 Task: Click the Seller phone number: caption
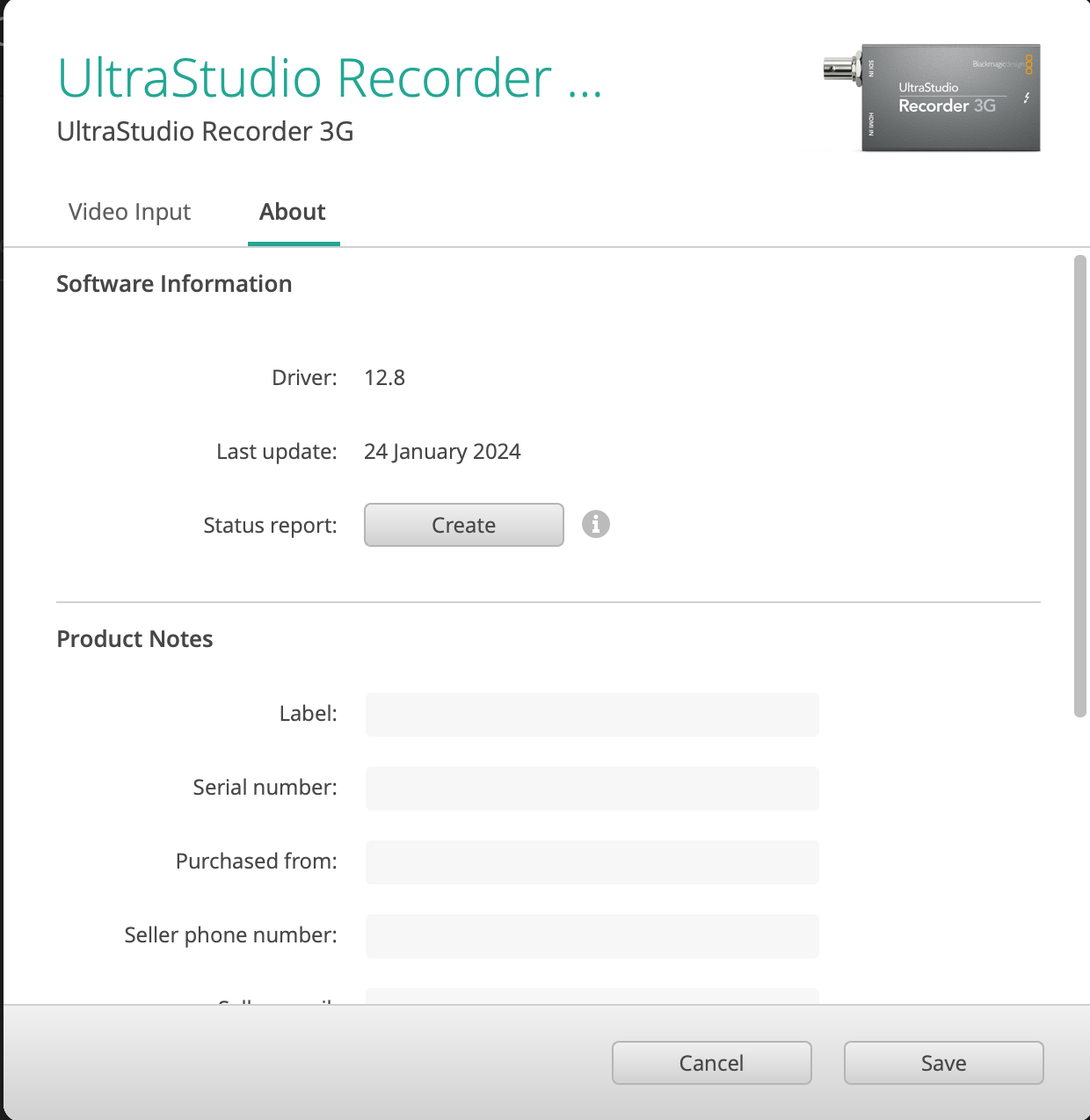tap(230, 935)
